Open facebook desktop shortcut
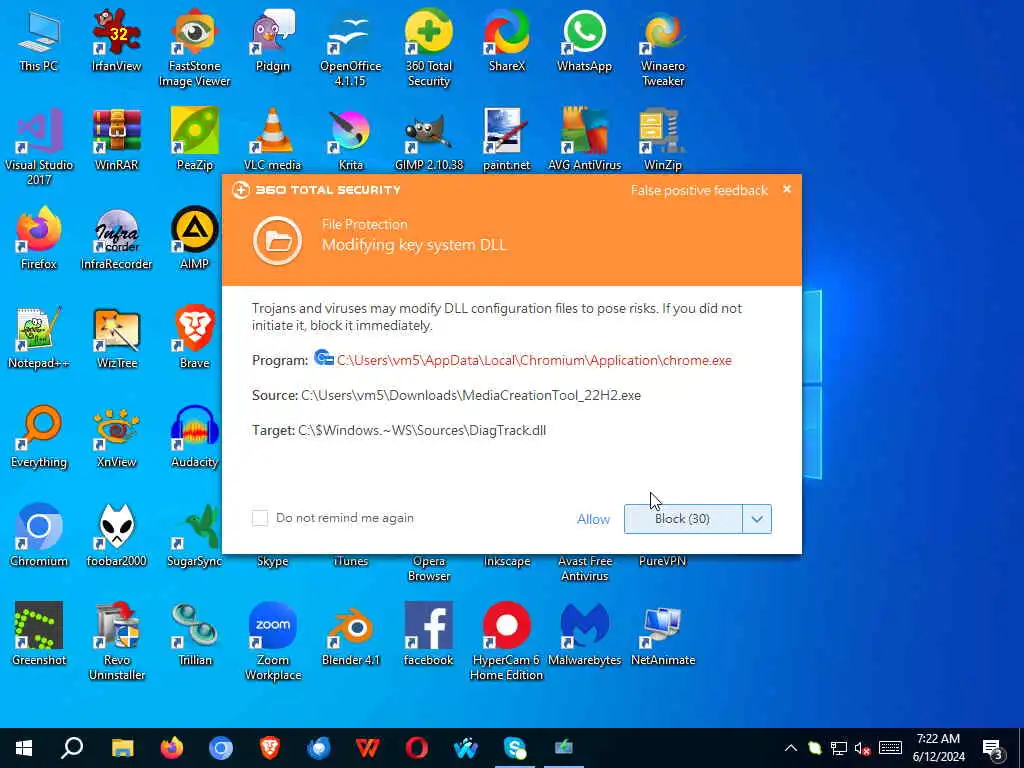The width and height of the screenshot is (1024, 768). click(428, 635)
